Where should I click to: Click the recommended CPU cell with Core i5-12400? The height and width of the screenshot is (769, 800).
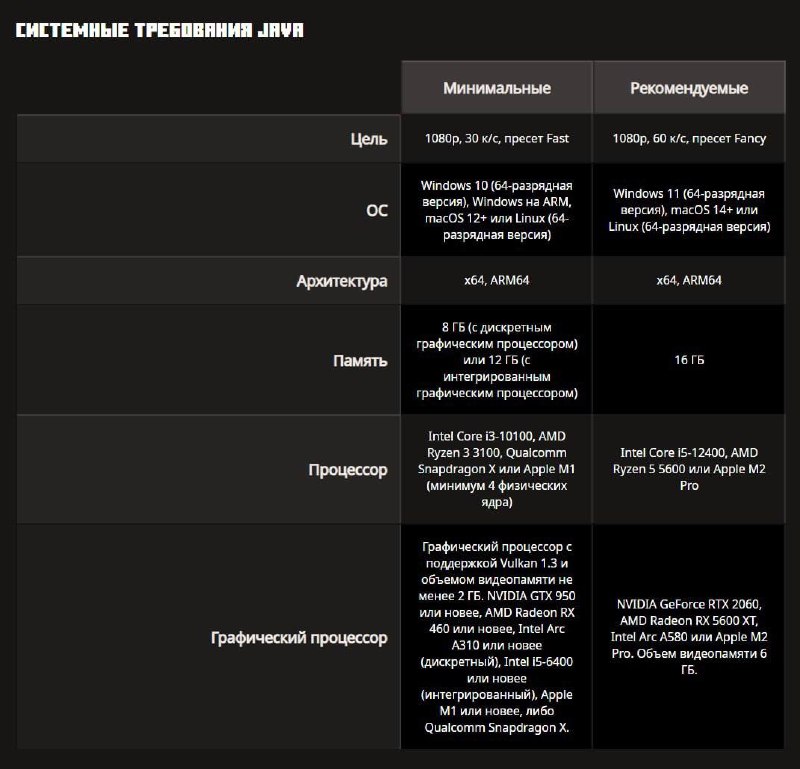[x=689, y=469]
